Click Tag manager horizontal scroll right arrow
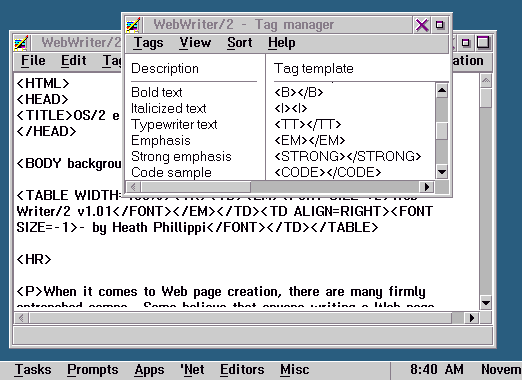The image size is (522, 380). (x=427, y=187)
